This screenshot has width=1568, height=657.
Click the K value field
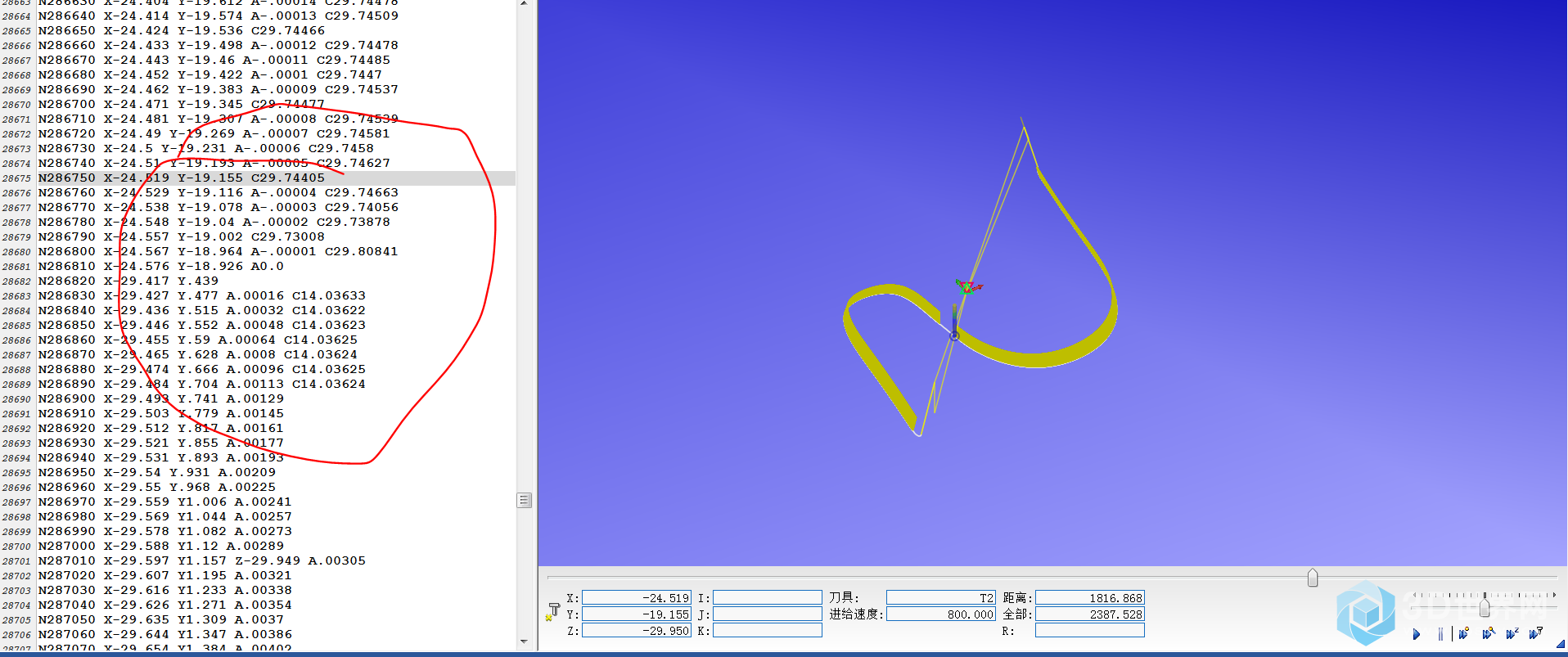coord(767,631)
